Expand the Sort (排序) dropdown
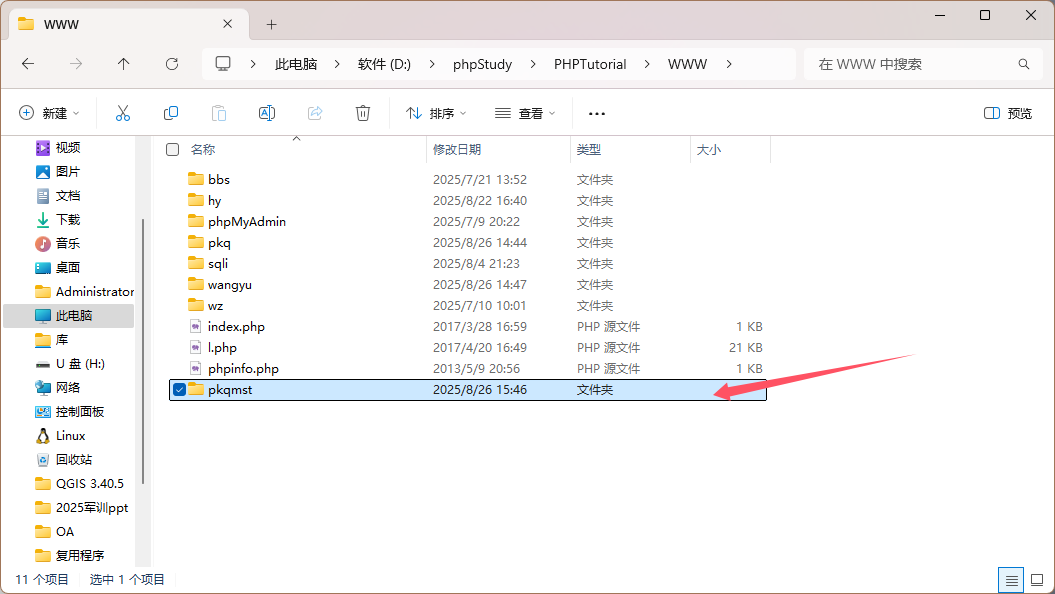The image size is (1055, 594). tap(436, 113)
